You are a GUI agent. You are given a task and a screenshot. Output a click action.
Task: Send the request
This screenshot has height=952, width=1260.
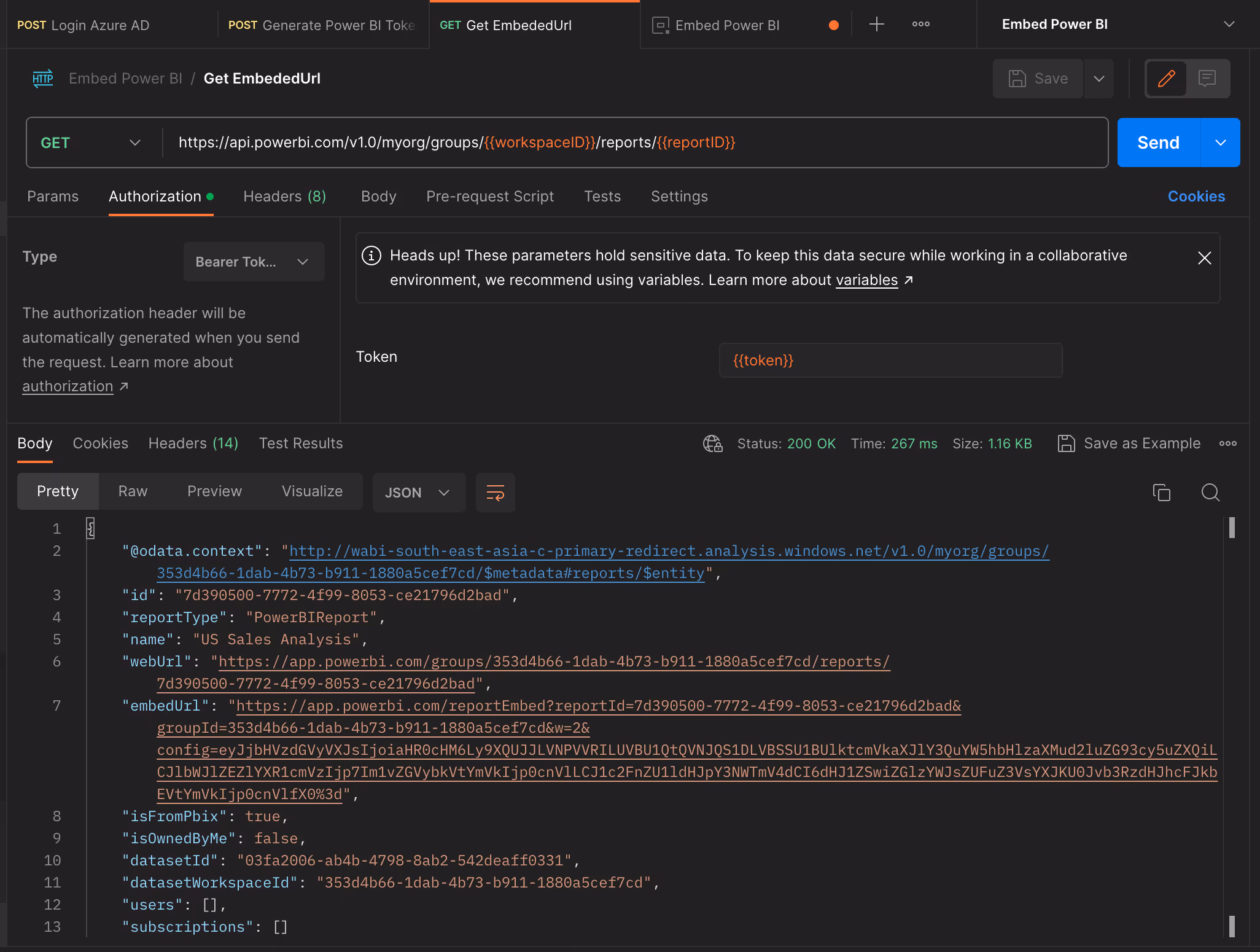coord(1158,143)
